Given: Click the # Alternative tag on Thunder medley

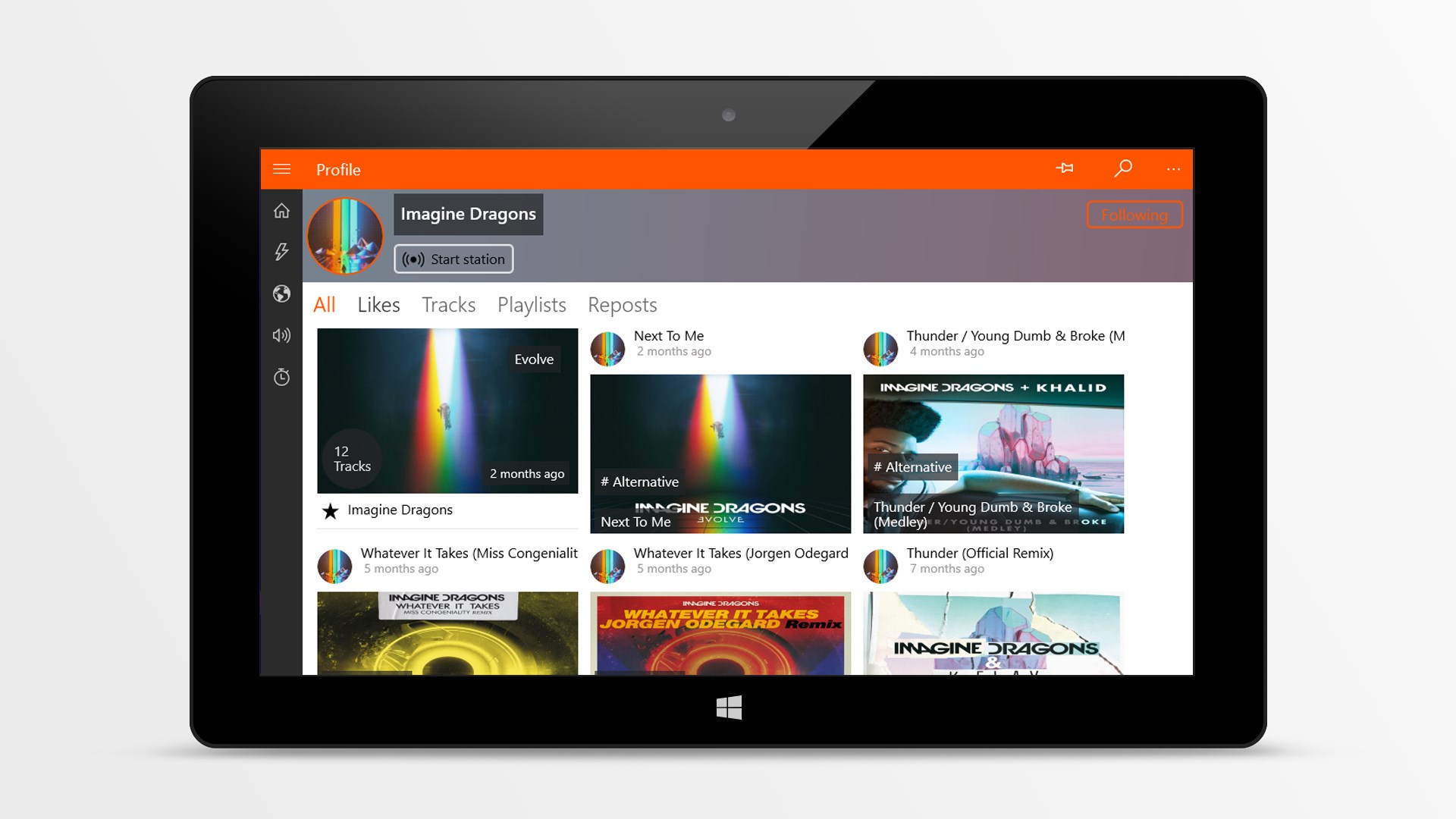Looking at the screenshot, I should pos(912,467).
